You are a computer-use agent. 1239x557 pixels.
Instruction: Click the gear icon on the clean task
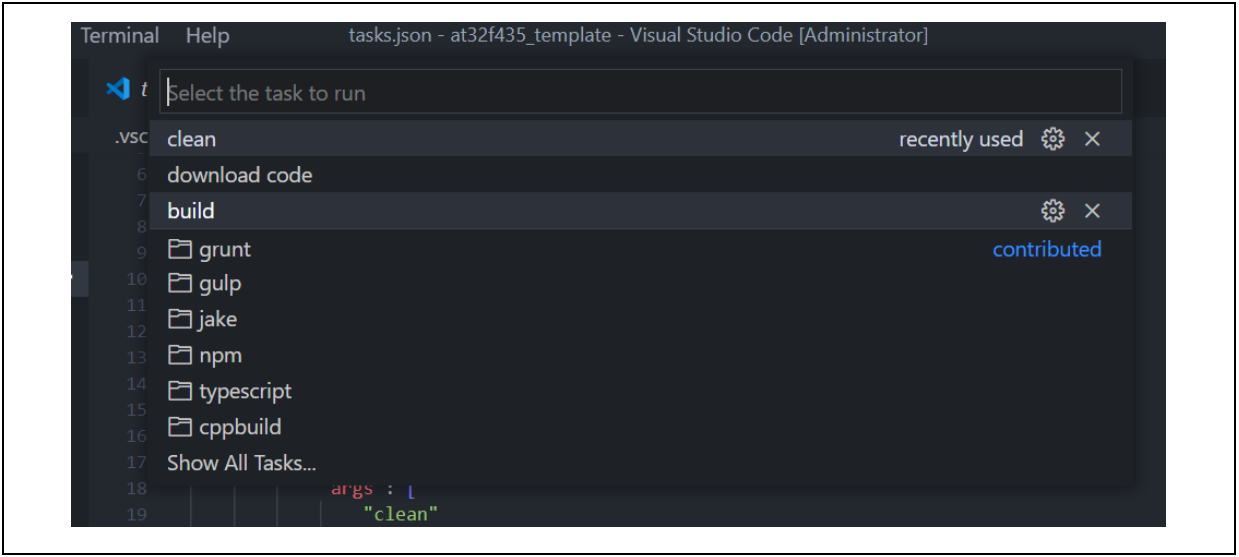point(1052,139)
